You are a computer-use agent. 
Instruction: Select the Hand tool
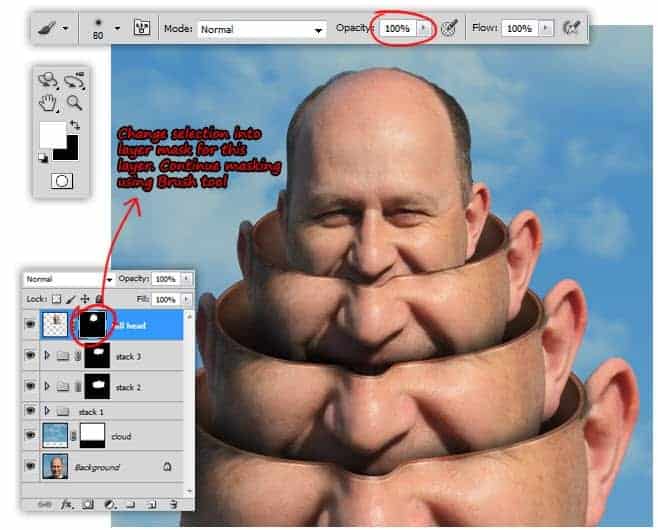pyautogui.click(x=48, y=103)
